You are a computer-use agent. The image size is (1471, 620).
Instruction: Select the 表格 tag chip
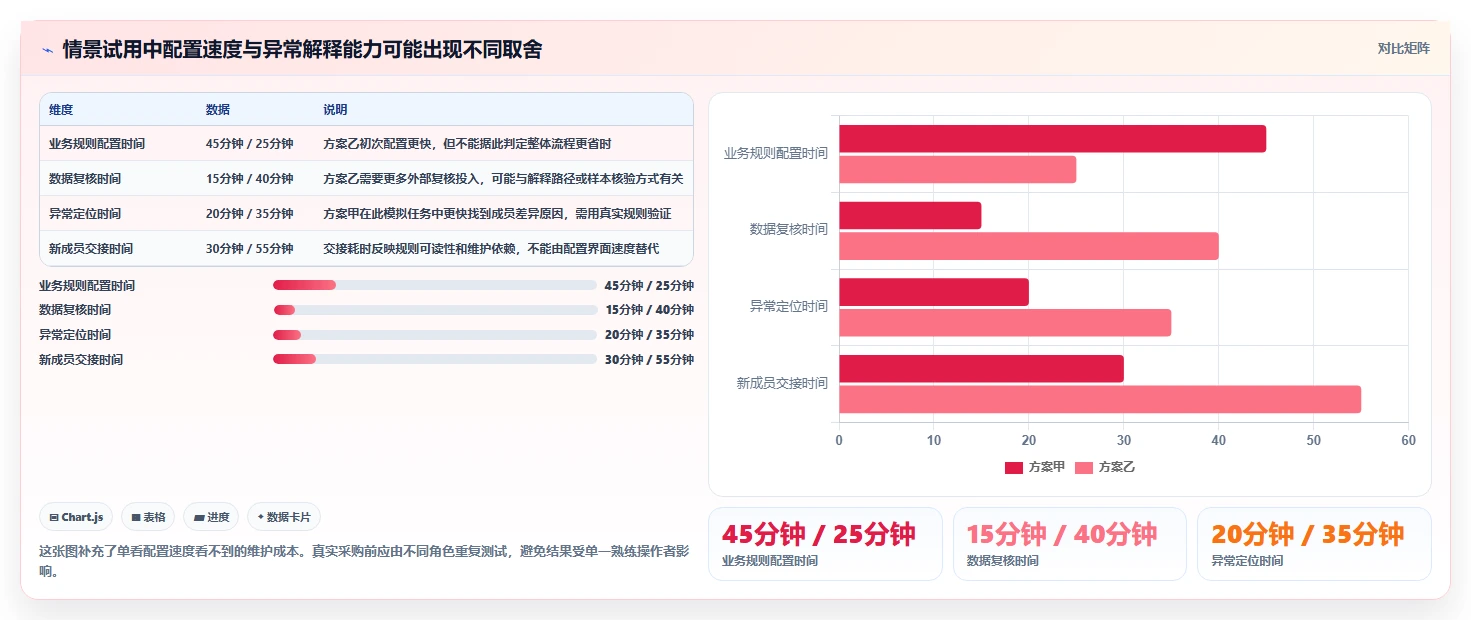click(147, 517)
